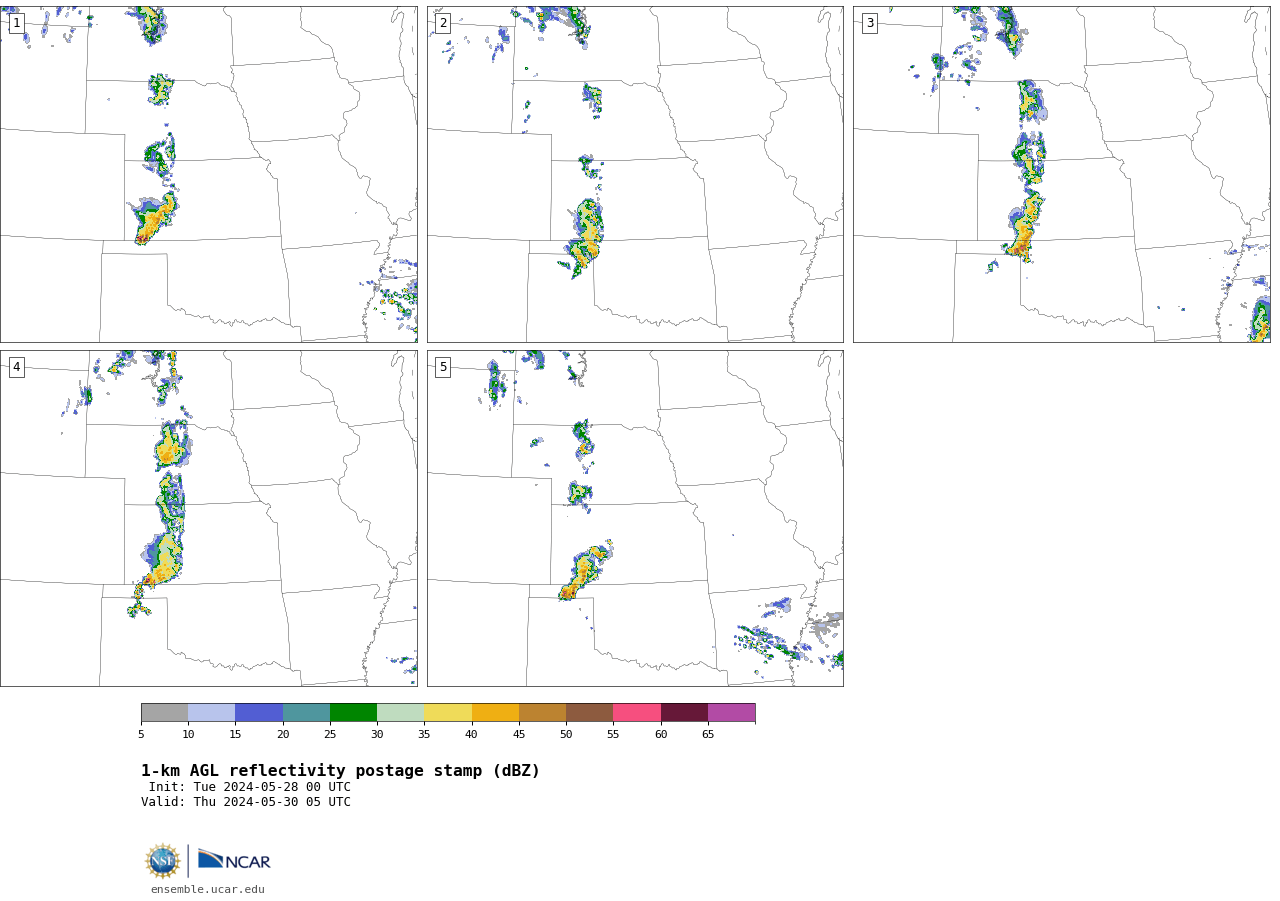Select the light blue 10-15 dBZ swatch
The image size is (1280, 901).
[212, 713]
